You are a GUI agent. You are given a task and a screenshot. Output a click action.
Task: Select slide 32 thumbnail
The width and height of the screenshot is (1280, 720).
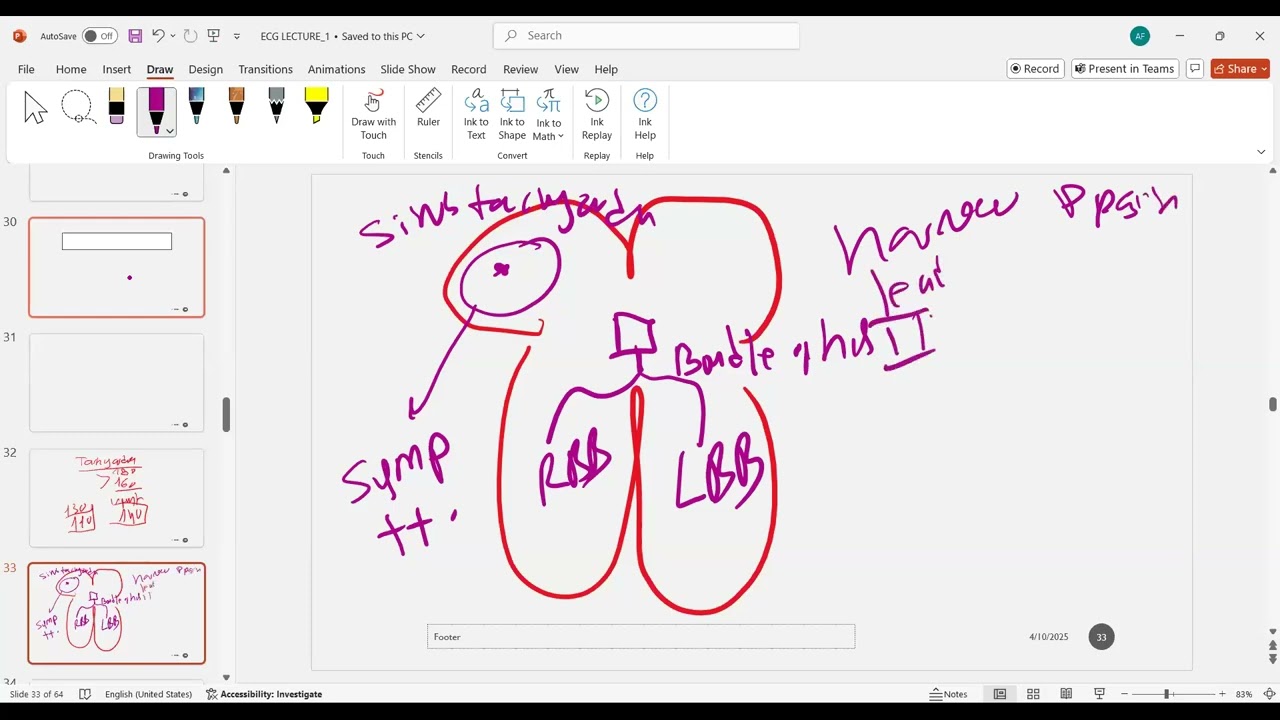[117, 498]
